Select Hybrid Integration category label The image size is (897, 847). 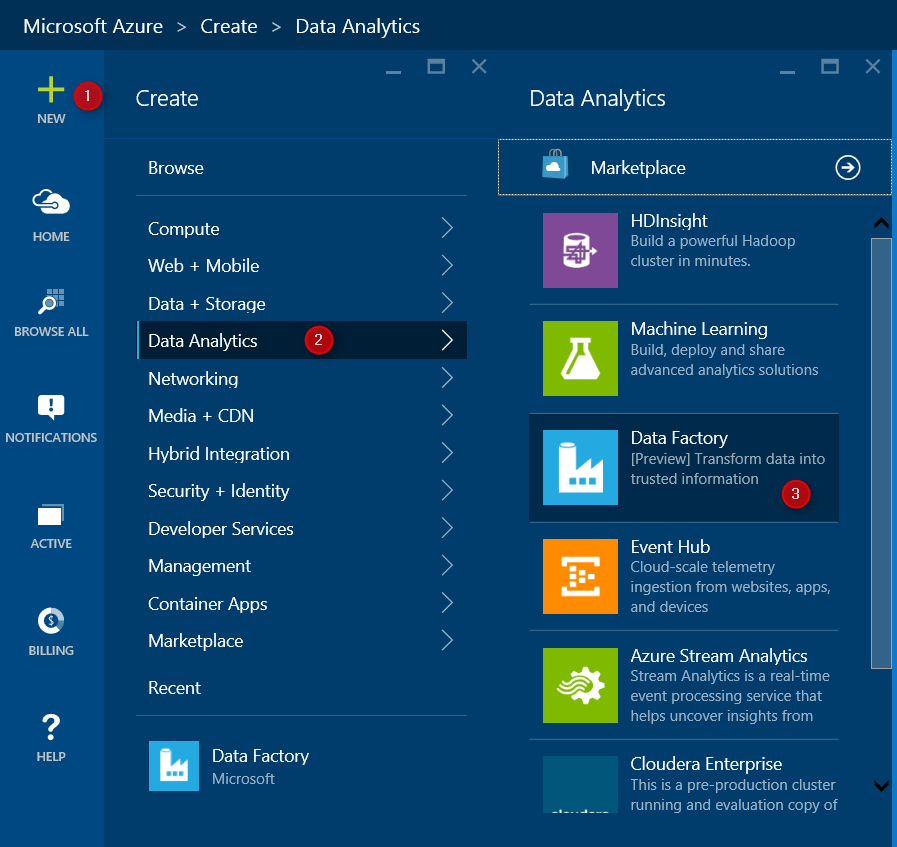pyautogui.click(x=219, y=454)
